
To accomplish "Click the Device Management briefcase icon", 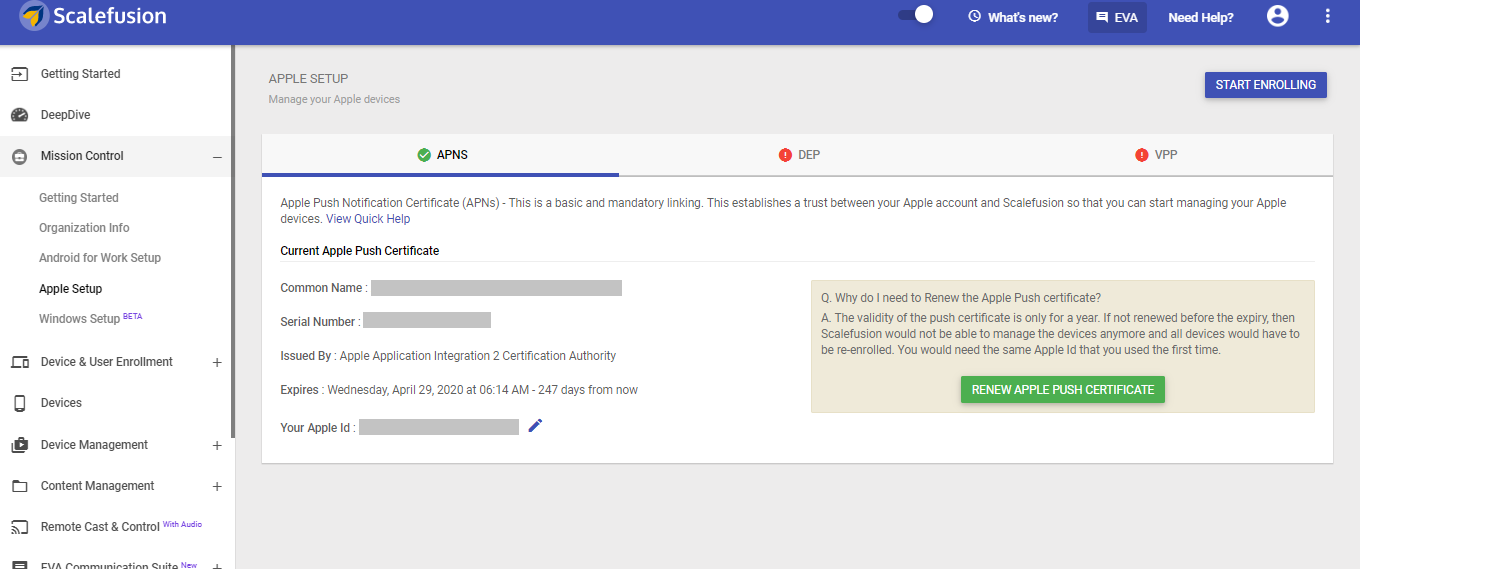I will (x=19, y=445).
